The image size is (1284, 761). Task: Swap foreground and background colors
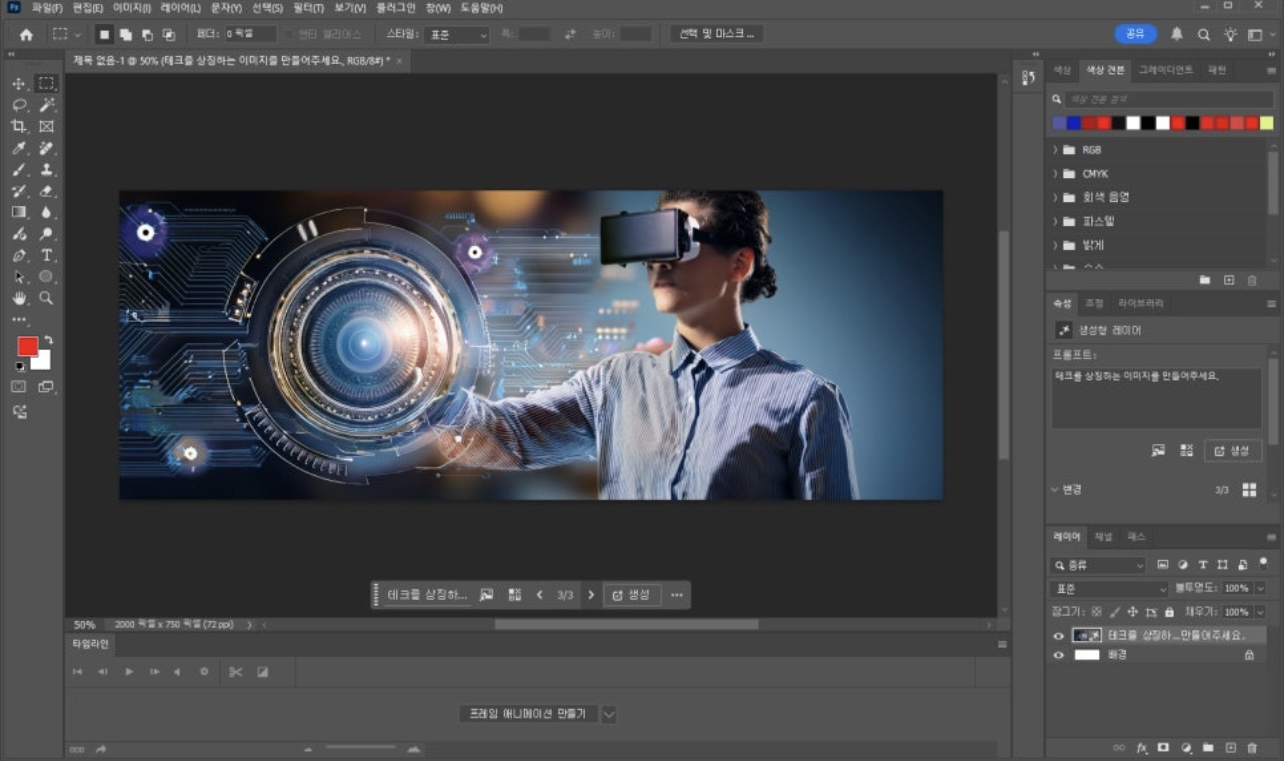[47, 340]
